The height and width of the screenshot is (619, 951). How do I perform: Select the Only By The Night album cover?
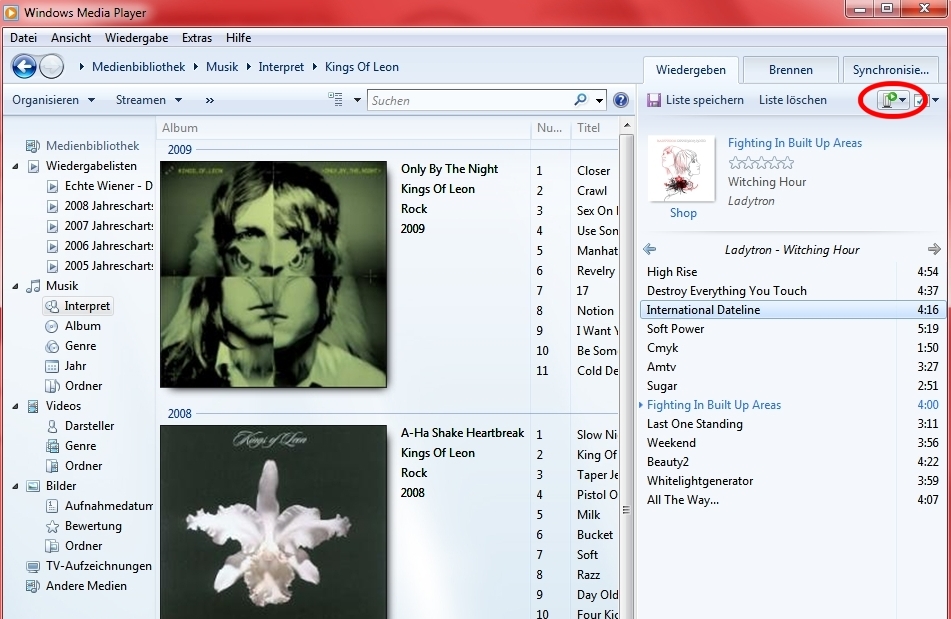(x=273, y=274)
